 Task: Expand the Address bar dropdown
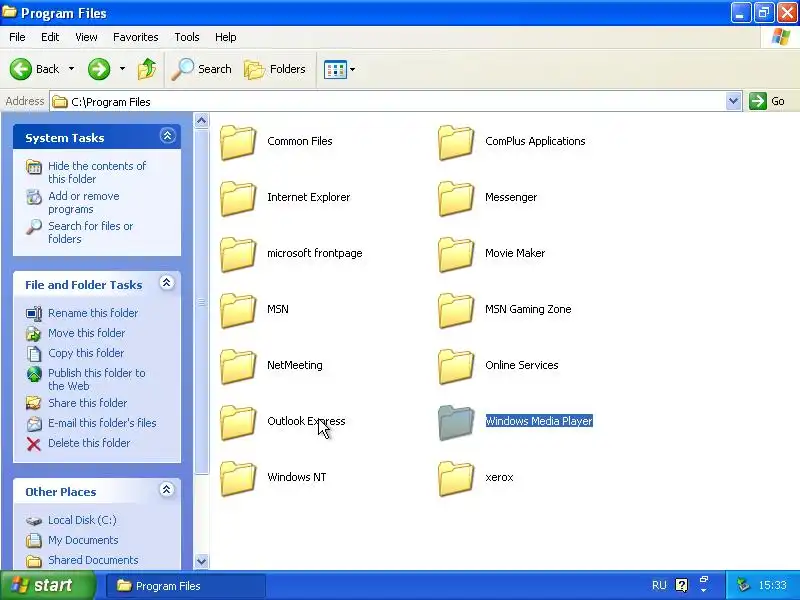tap(733, 101)
